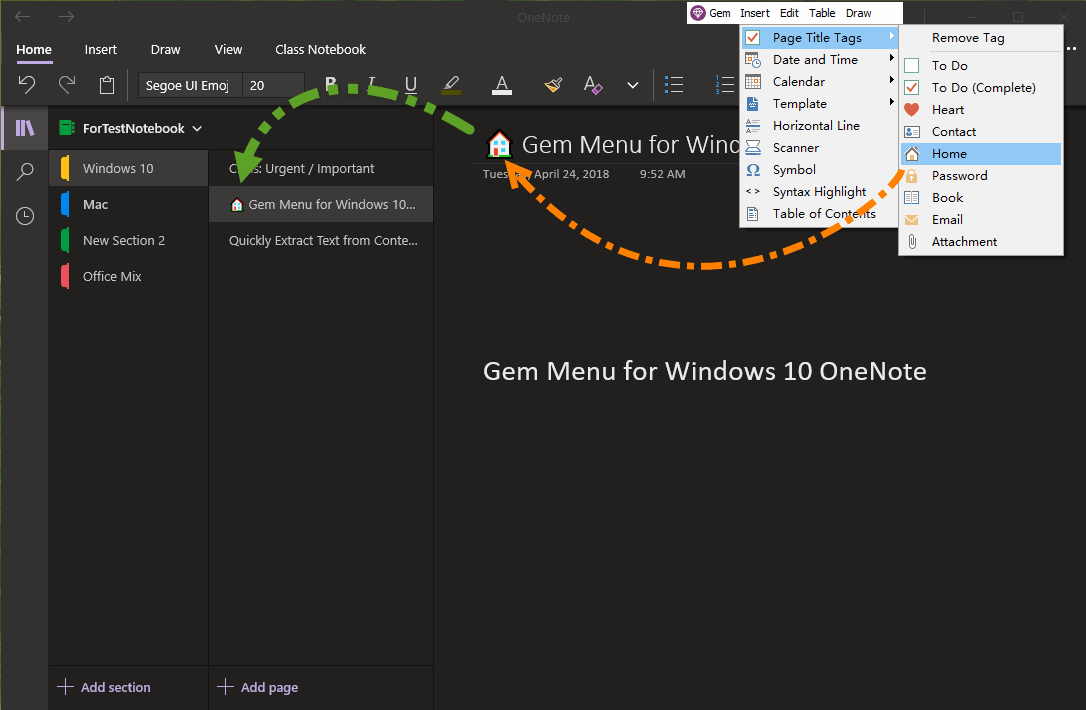
Task: Apply a bulleted list
Action: (x=674, y=85)
